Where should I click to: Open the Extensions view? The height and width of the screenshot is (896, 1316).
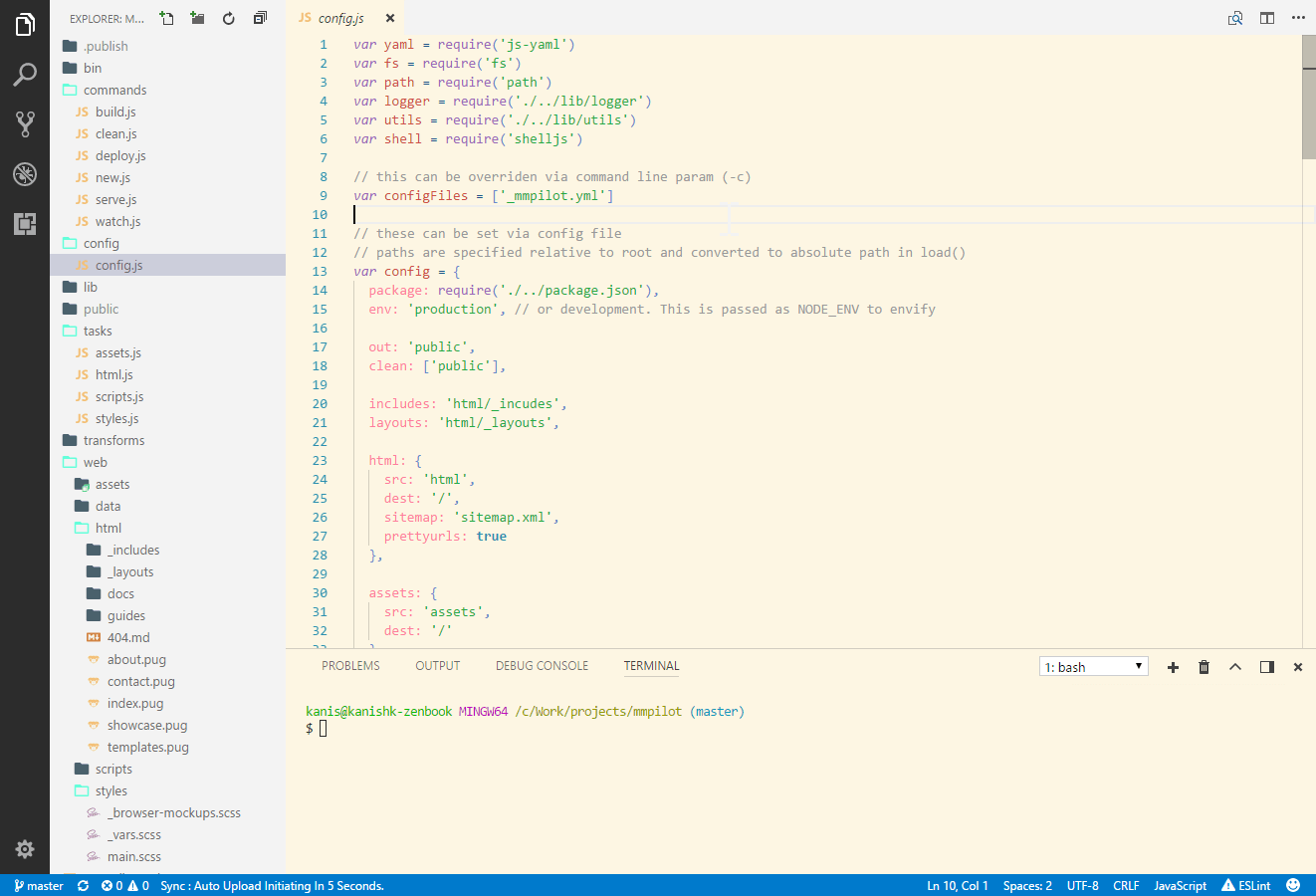click(x=24, y=224)
